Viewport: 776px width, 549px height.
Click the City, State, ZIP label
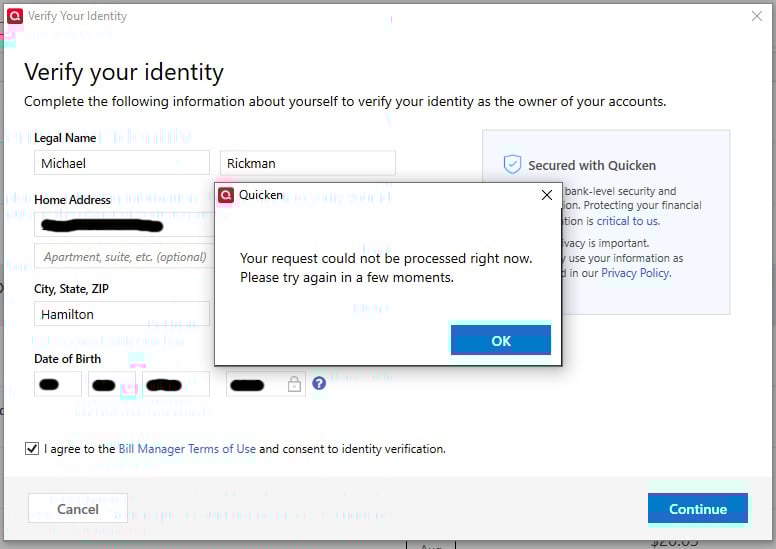71,289
